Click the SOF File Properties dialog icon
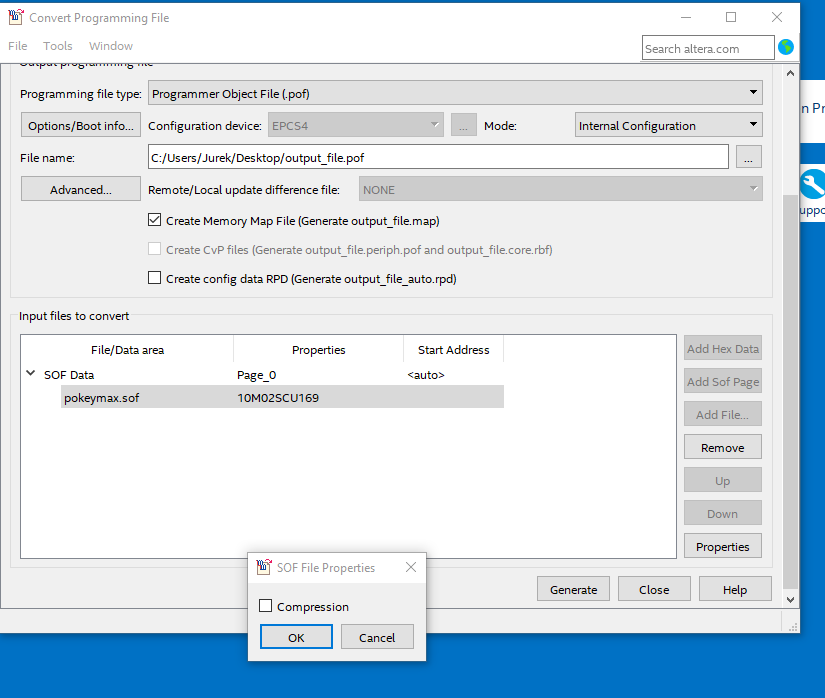This screenshot has height=698, width=825. click(x=264, y=567)
